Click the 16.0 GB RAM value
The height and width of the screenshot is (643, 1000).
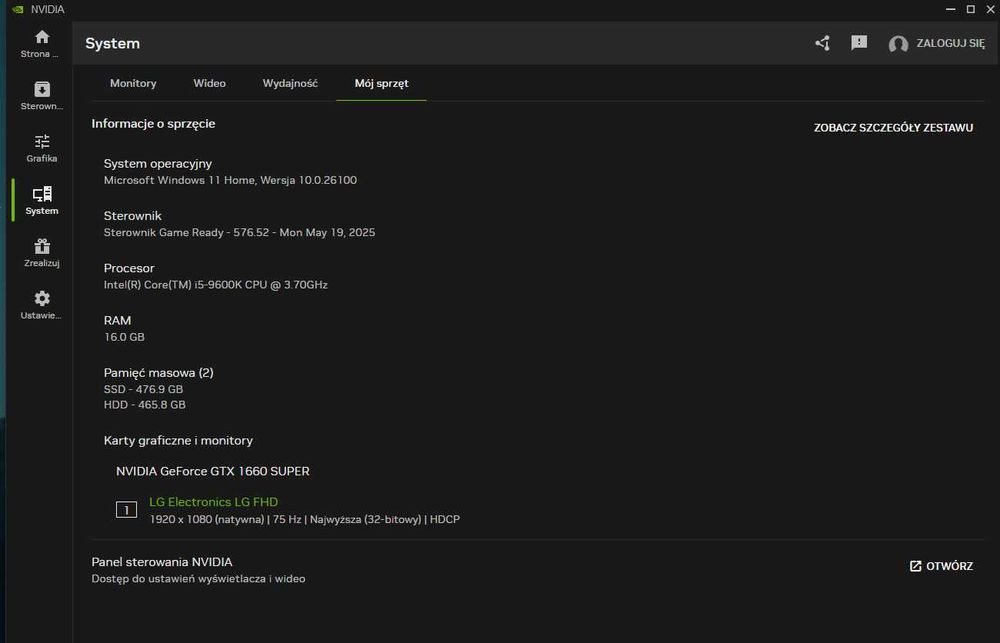click(x=124, y=337)
